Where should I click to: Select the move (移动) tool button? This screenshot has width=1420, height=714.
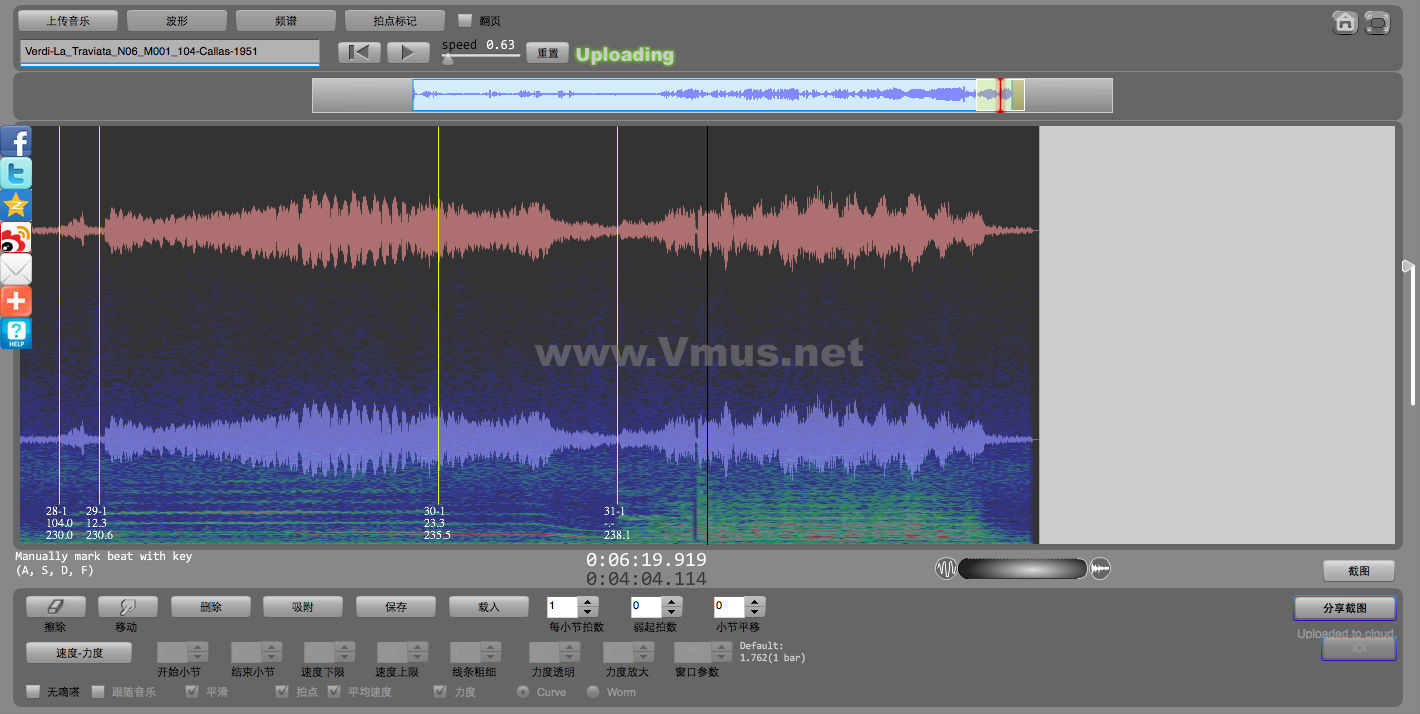[x=127, y=606]
